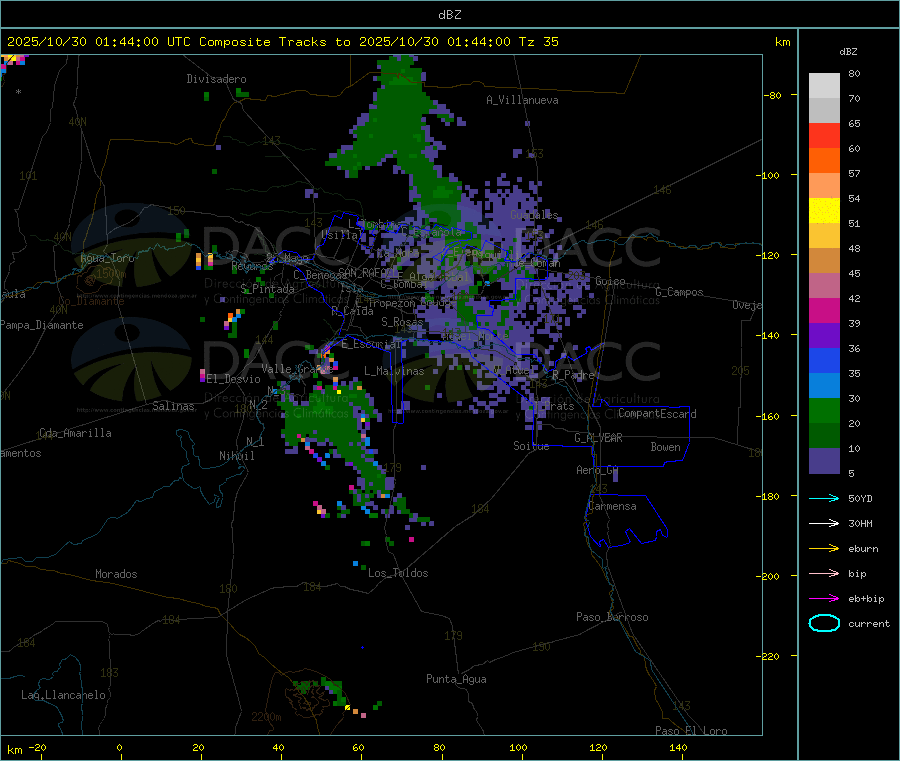Click the Lag.Llancanelo map label
This screenshot has height=761, width=900.
(63, 695)
